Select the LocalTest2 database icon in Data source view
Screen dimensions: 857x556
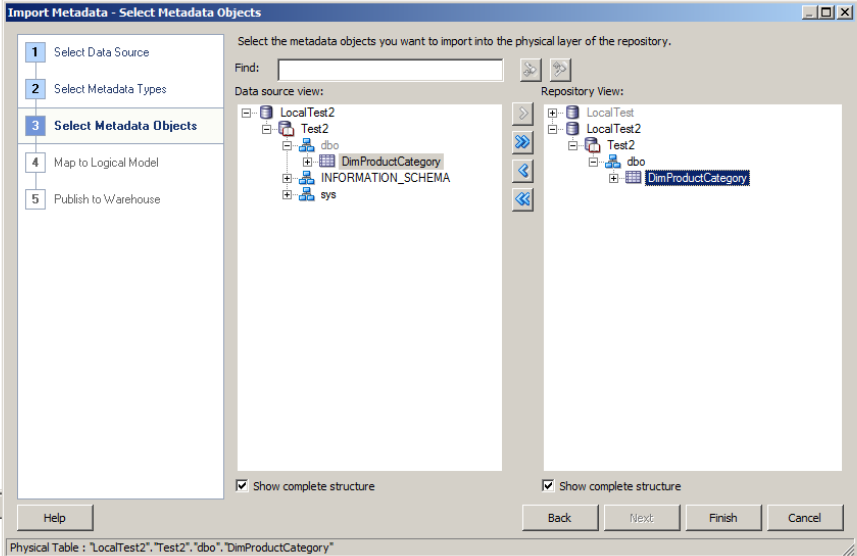click(x=266, y=113)
